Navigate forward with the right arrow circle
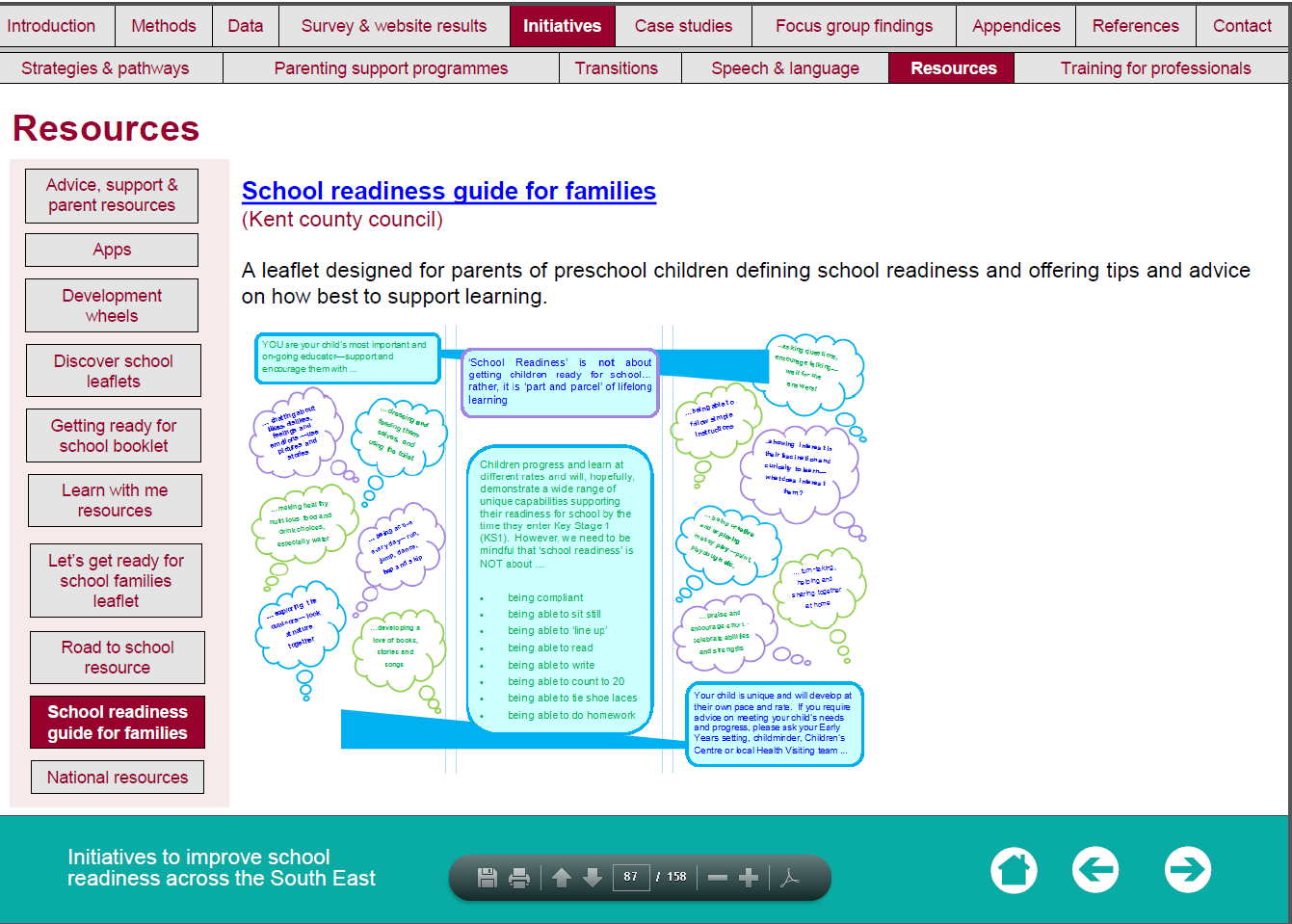The width and height of the screenshot is (1292, 924). tap(1187, 870)
